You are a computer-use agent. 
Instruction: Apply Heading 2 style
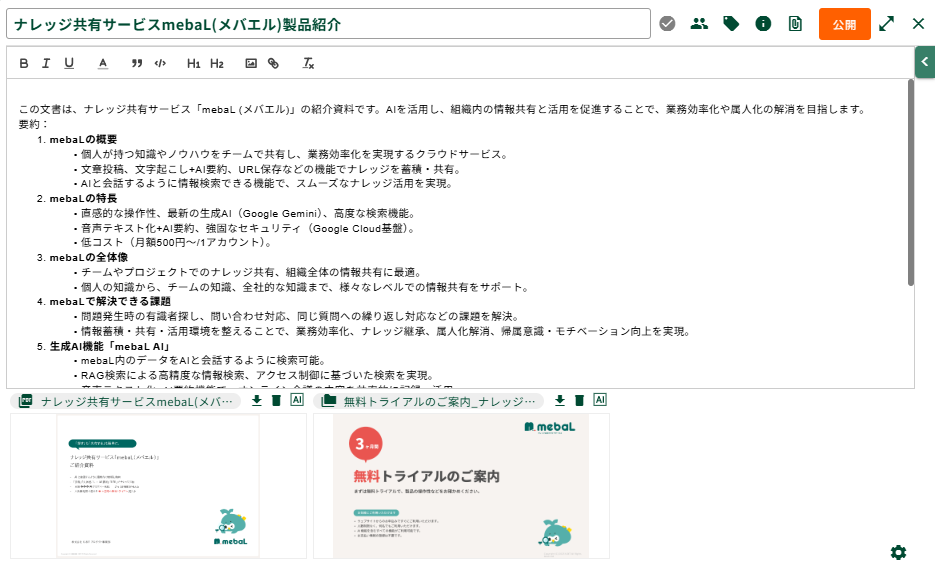(217, 63)
